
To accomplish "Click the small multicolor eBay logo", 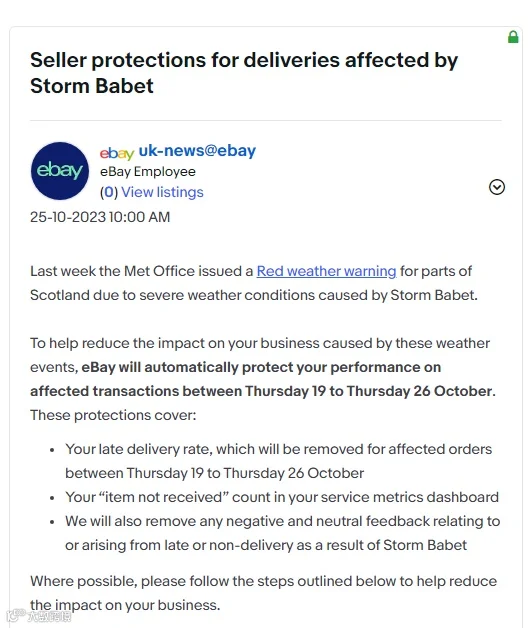I will (x=117, y=153).
